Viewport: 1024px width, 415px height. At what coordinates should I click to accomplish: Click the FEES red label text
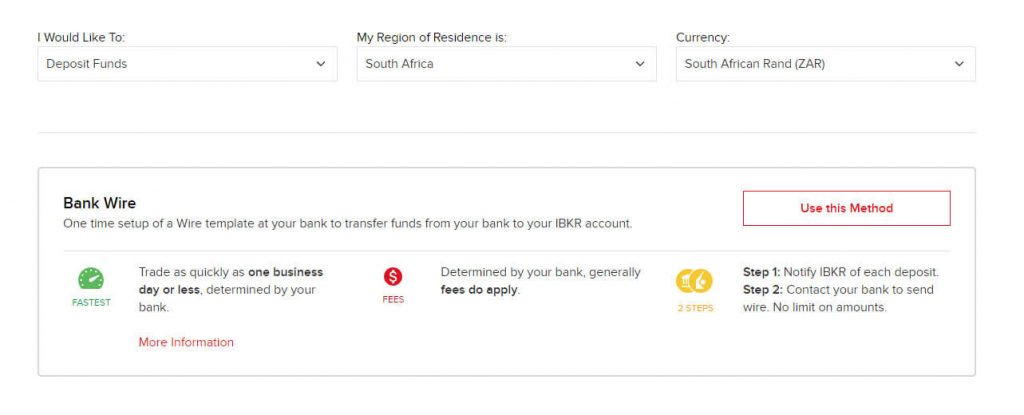393,299
